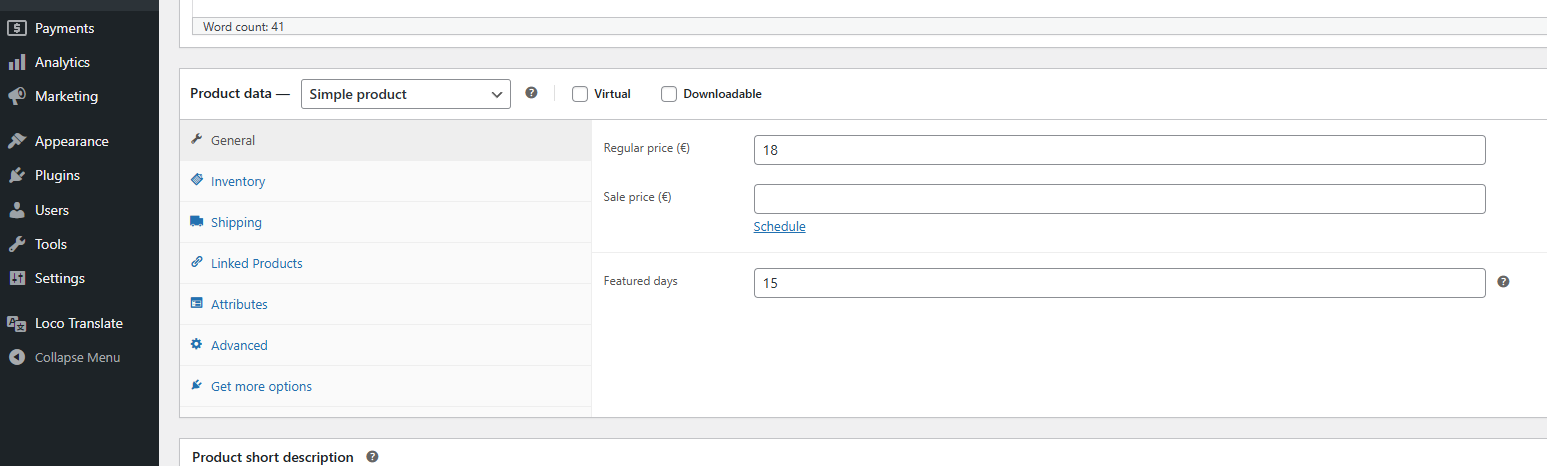Click the Appearance paintbrush icon
Image resolution: width=1547 pixels, height=466 pixels.
click(x=16, y=141)
